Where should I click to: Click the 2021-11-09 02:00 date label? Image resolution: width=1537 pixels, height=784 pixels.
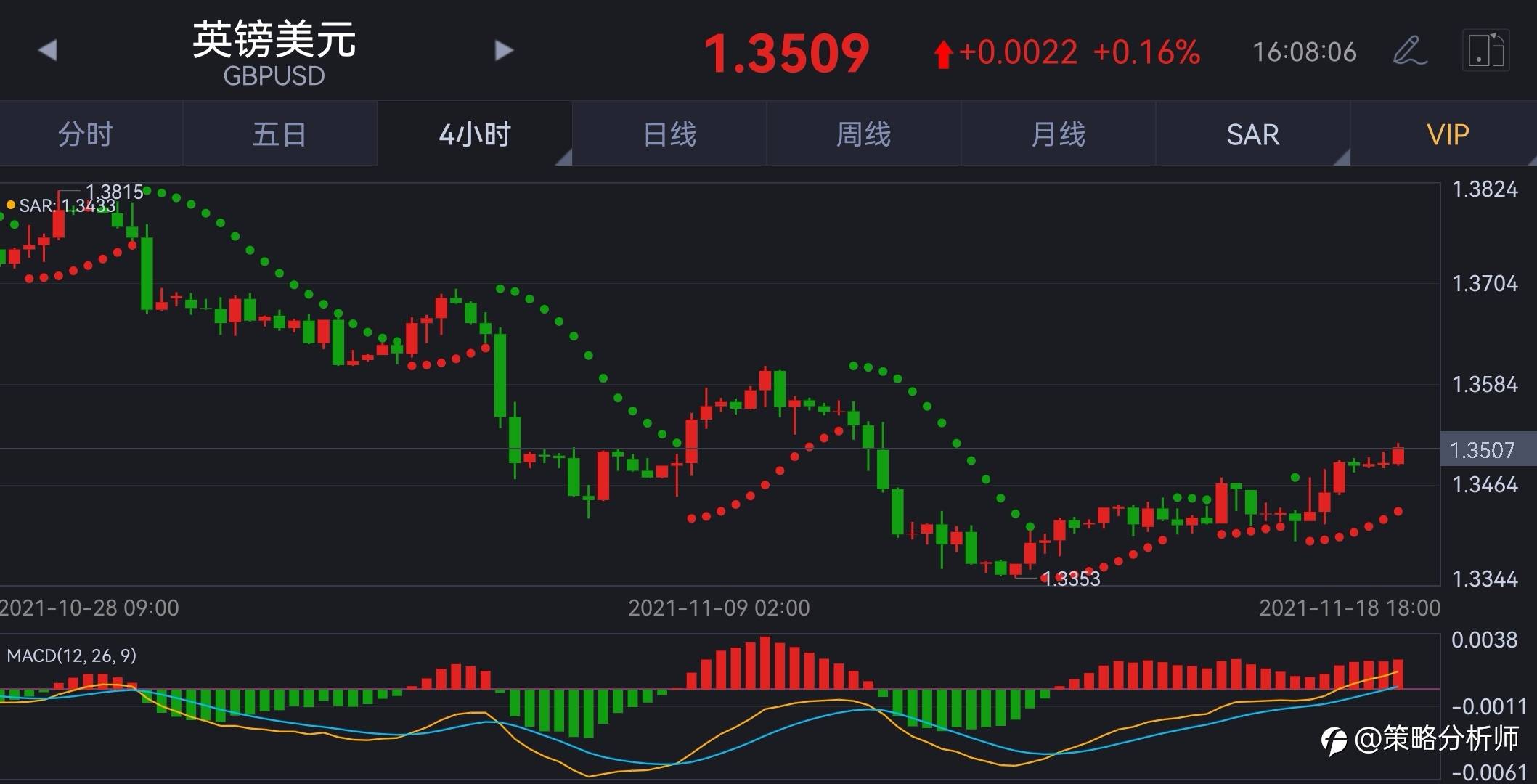tap(719, 608)
